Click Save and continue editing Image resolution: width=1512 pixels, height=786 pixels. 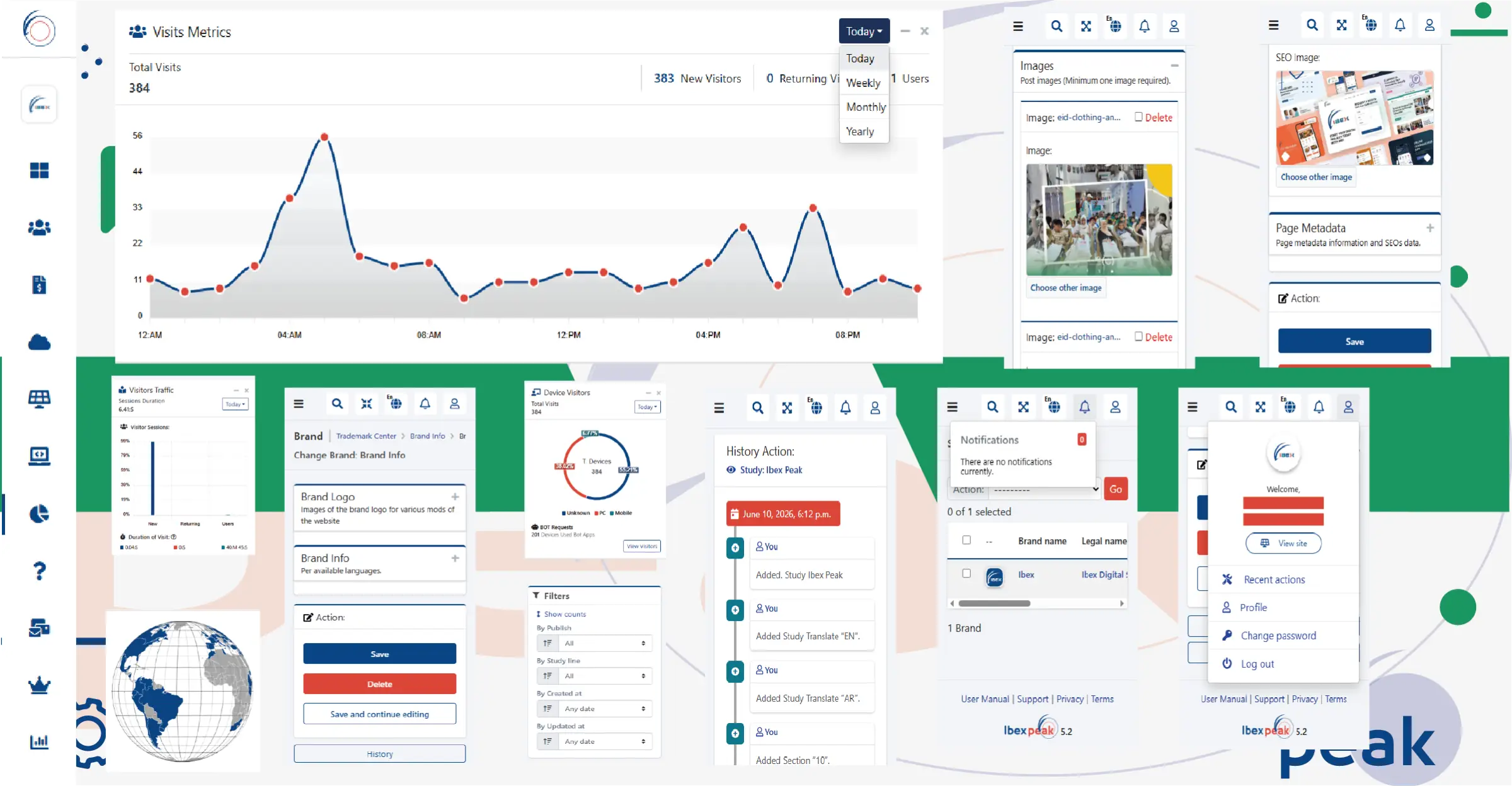pyautogui.click(x=379, y=714)
